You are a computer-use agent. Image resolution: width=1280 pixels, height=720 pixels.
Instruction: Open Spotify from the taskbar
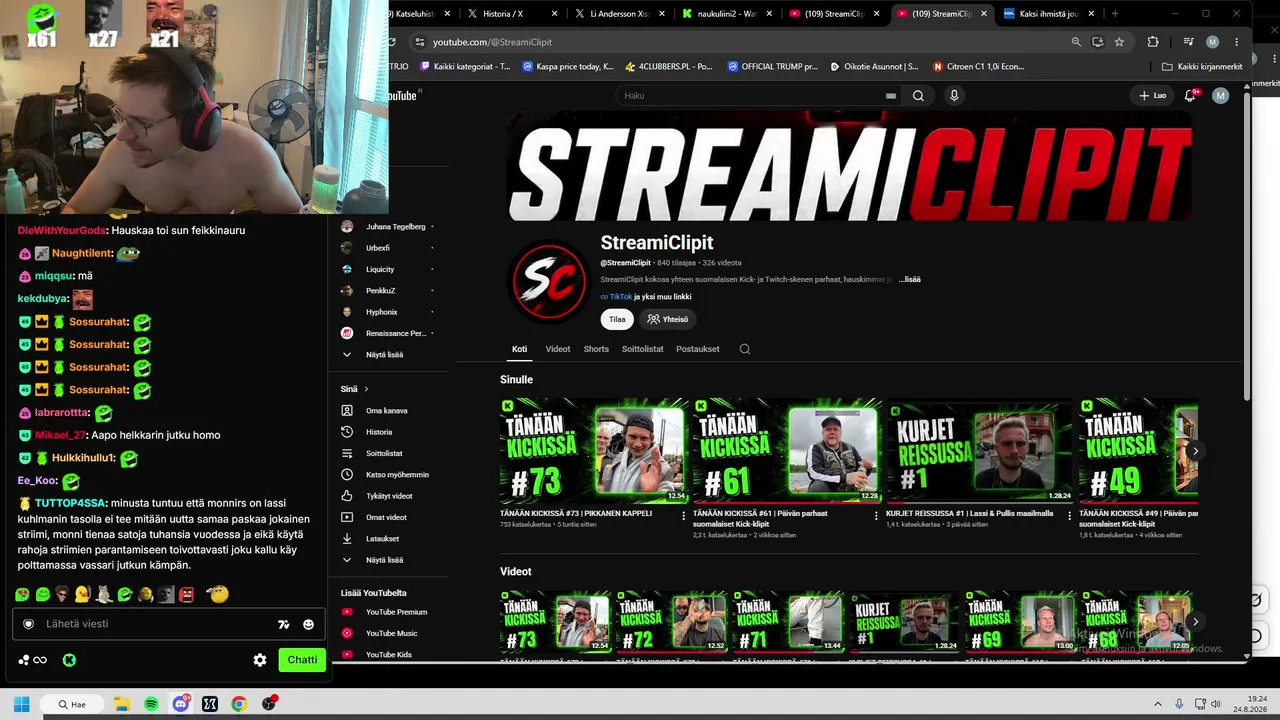tap(151, 704)
